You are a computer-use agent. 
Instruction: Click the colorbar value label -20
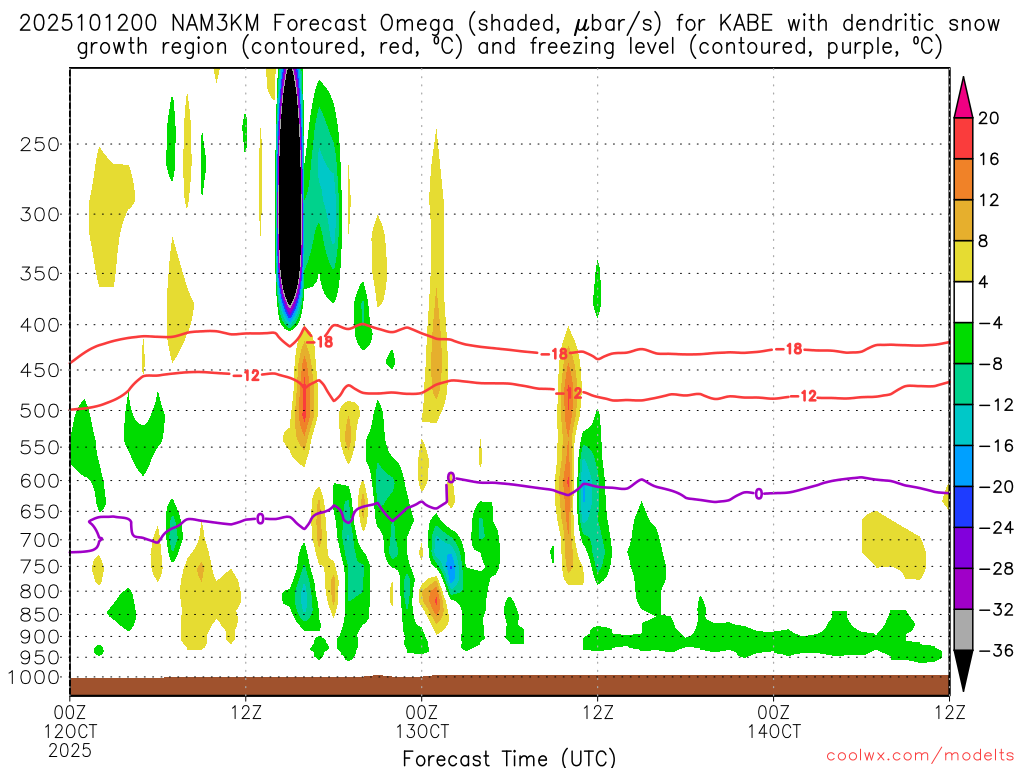[996, 487]
